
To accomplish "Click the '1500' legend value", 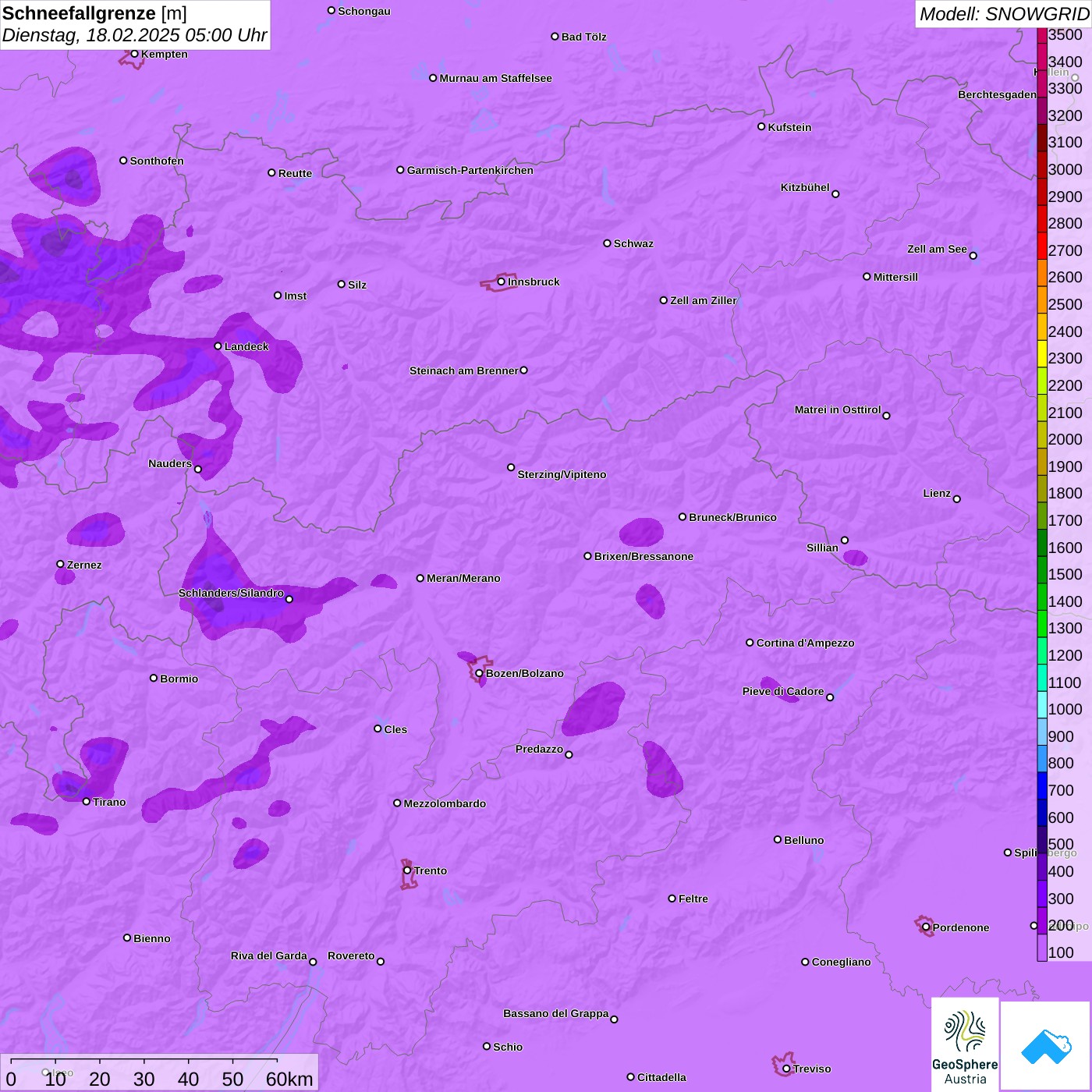I will pos(1065,574).
